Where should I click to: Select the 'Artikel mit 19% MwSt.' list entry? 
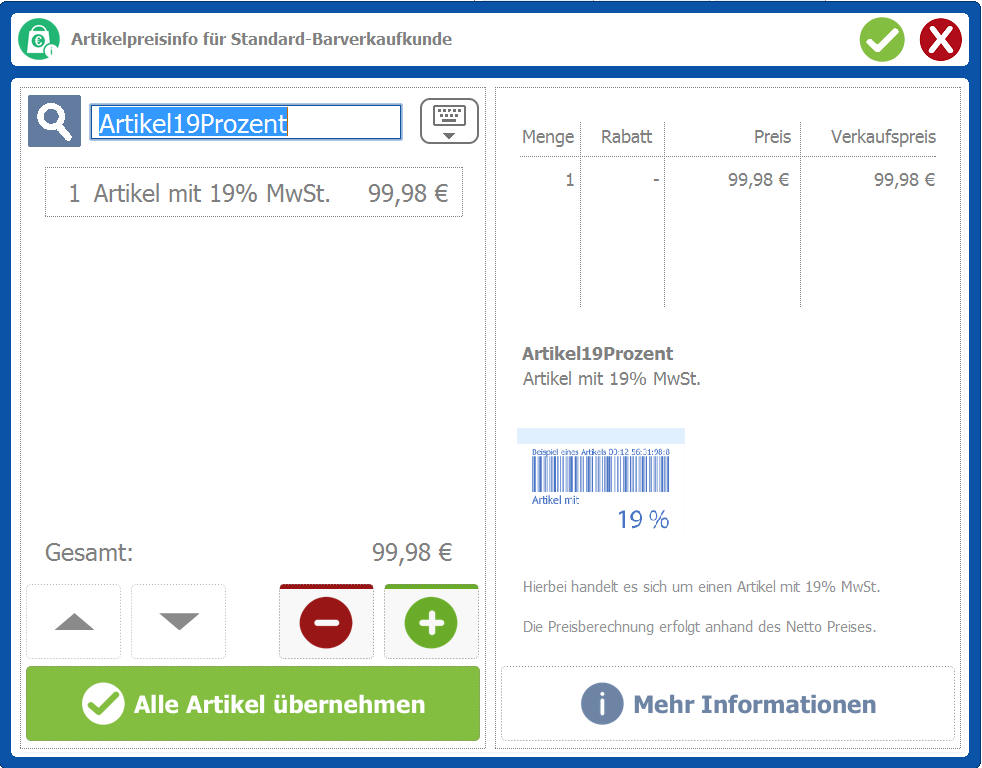pyautogui.click(x=254, y=193)
